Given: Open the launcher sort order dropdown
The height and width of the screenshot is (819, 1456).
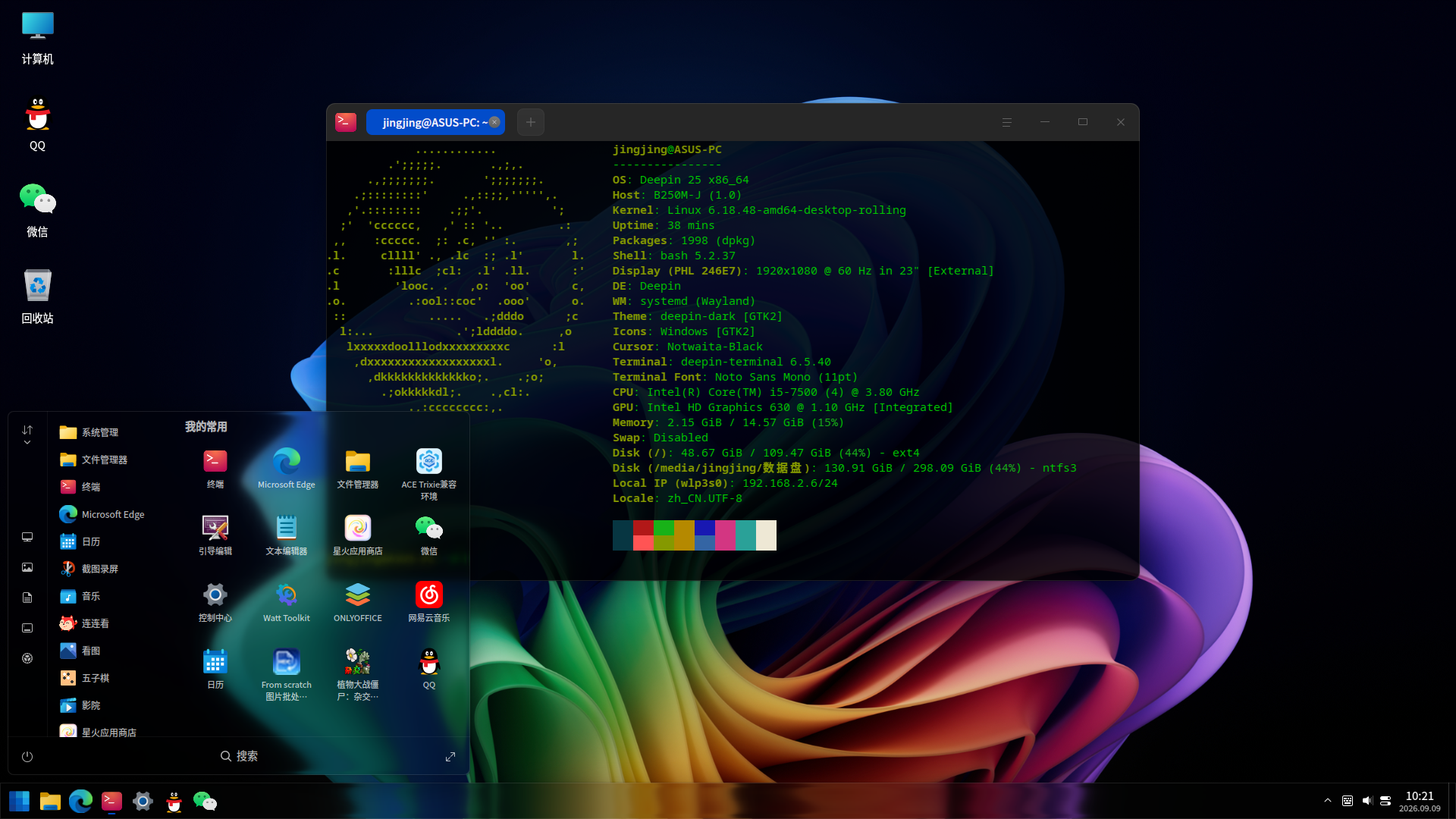Looking at the screenshot, I should click(x=27, y=435).
